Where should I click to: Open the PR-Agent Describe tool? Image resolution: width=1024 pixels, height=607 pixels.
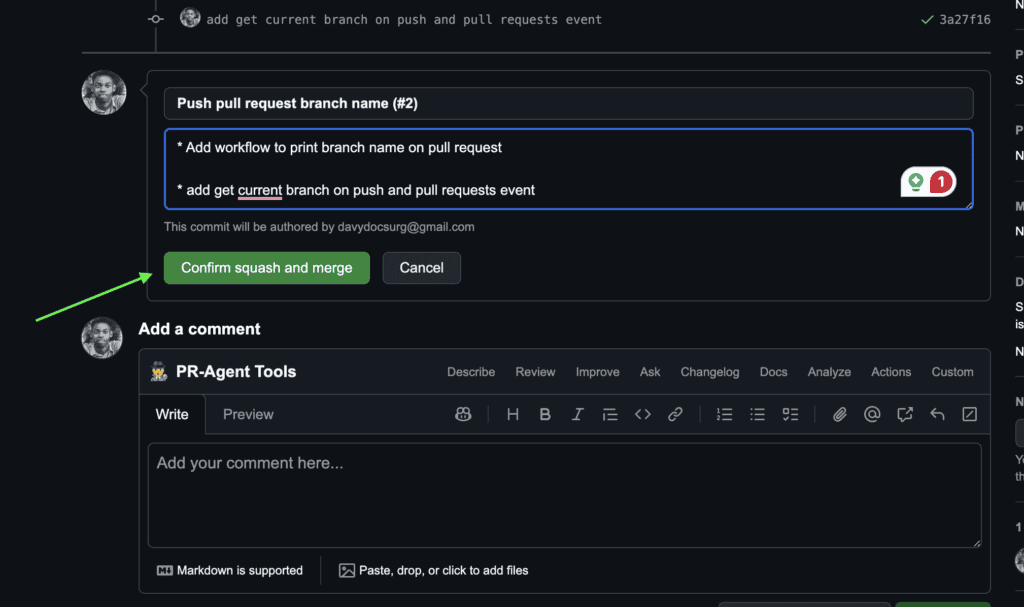471,372
